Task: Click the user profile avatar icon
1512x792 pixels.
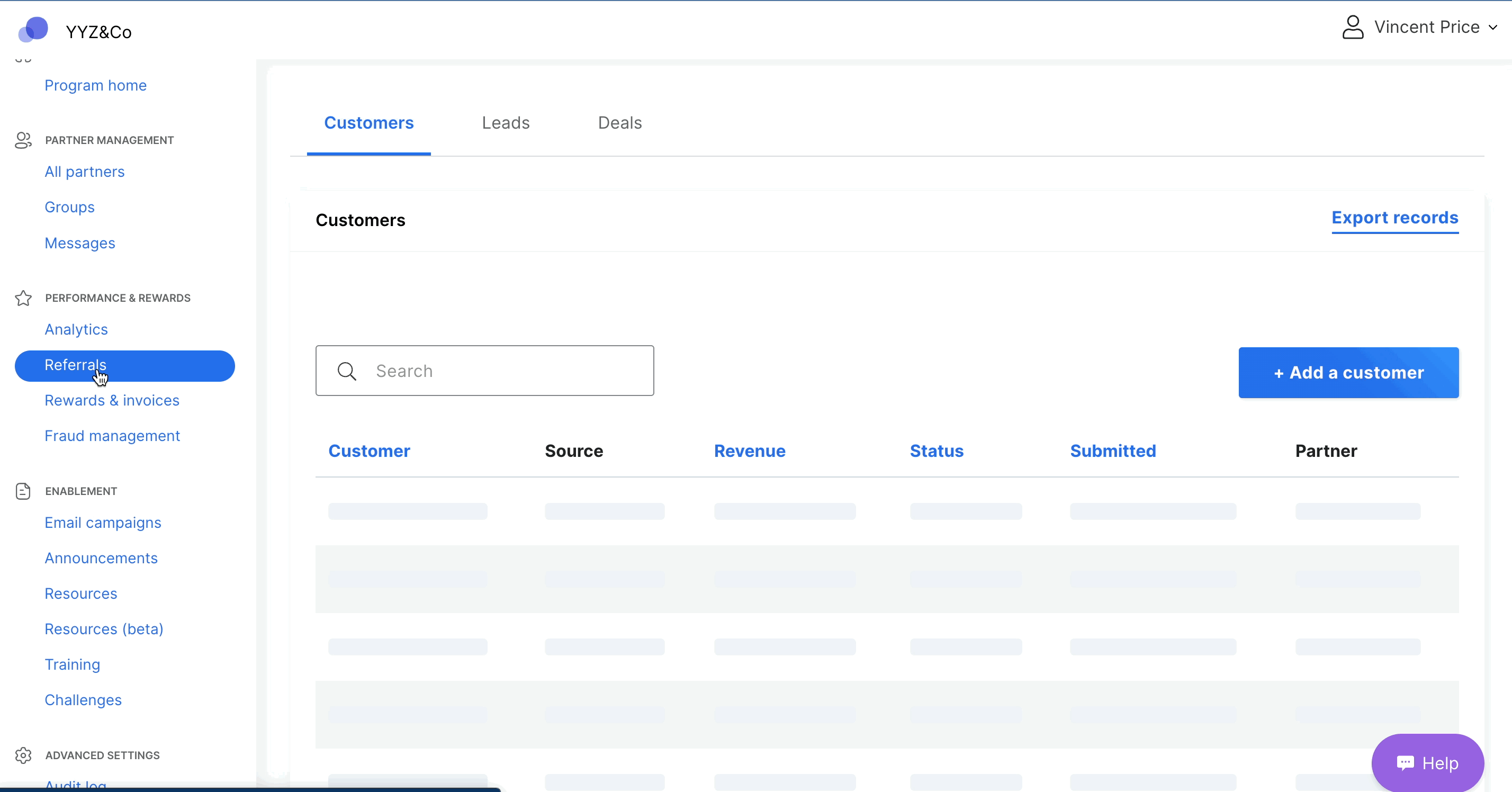Action: pos(1353,27)
